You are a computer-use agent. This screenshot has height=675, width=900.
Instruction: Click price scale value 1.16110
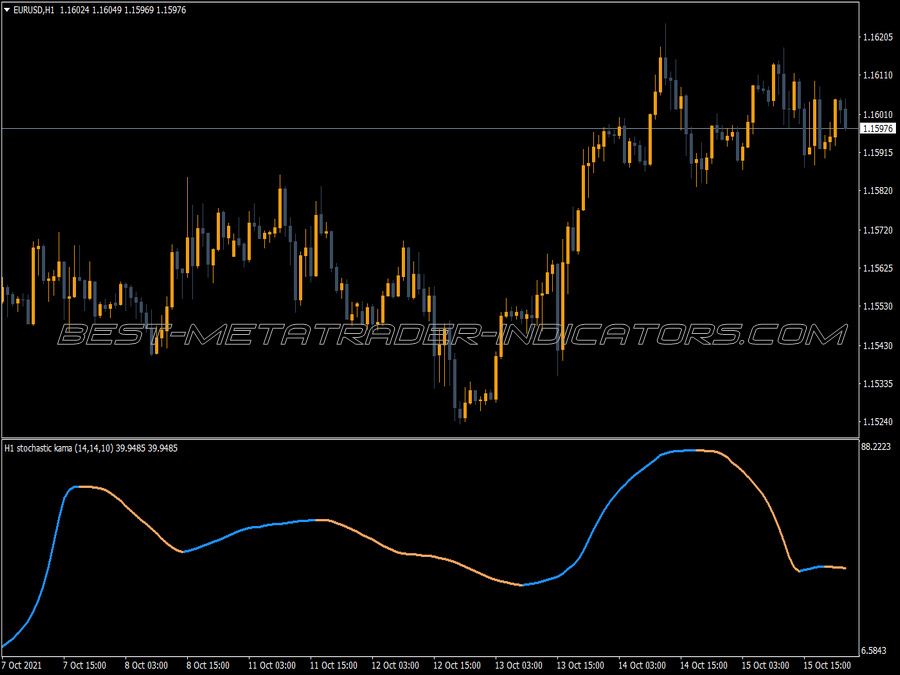pos(878,75)
